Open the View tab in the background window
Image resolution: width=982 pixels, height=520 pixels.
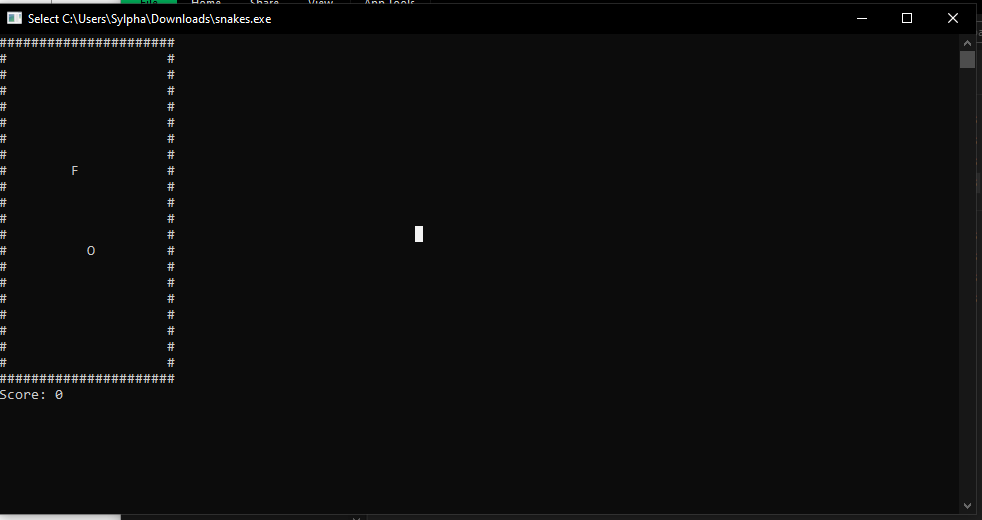click(x=321, y=3)
